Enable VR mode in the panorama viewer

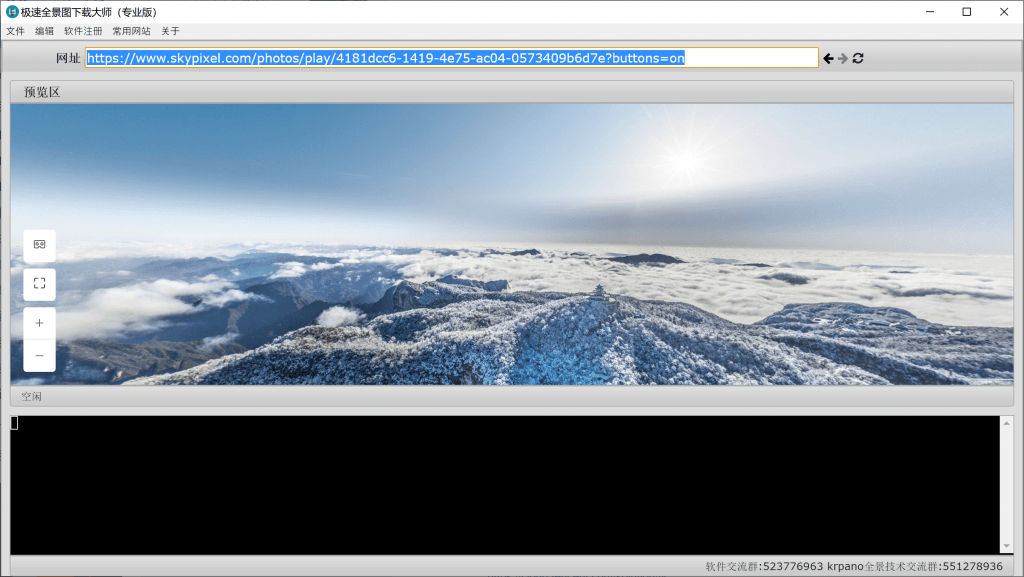tap(40, 245)
